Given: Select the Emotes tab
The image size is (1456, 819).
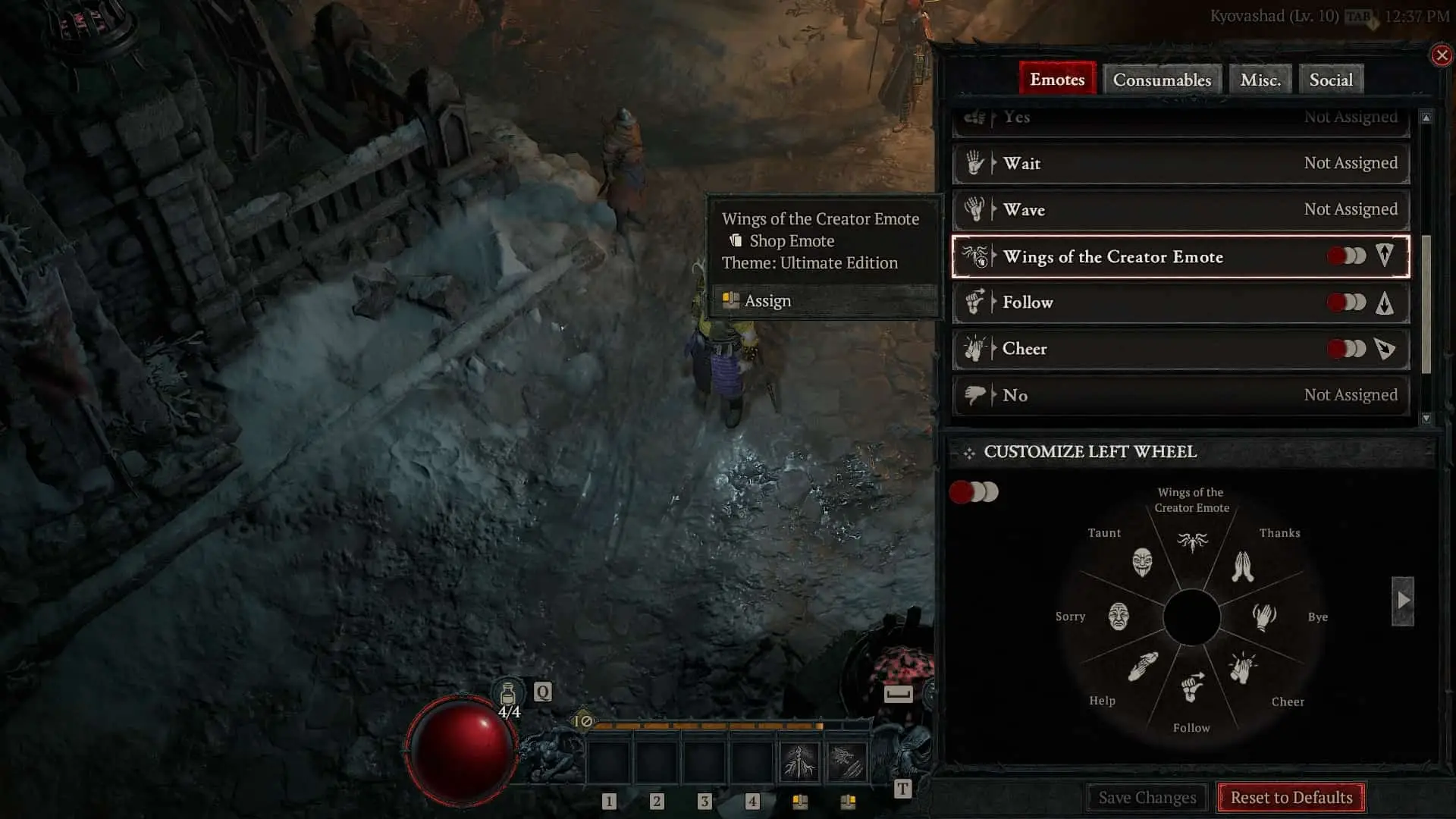Looking at the screenshot, I should coord(1057,79).
